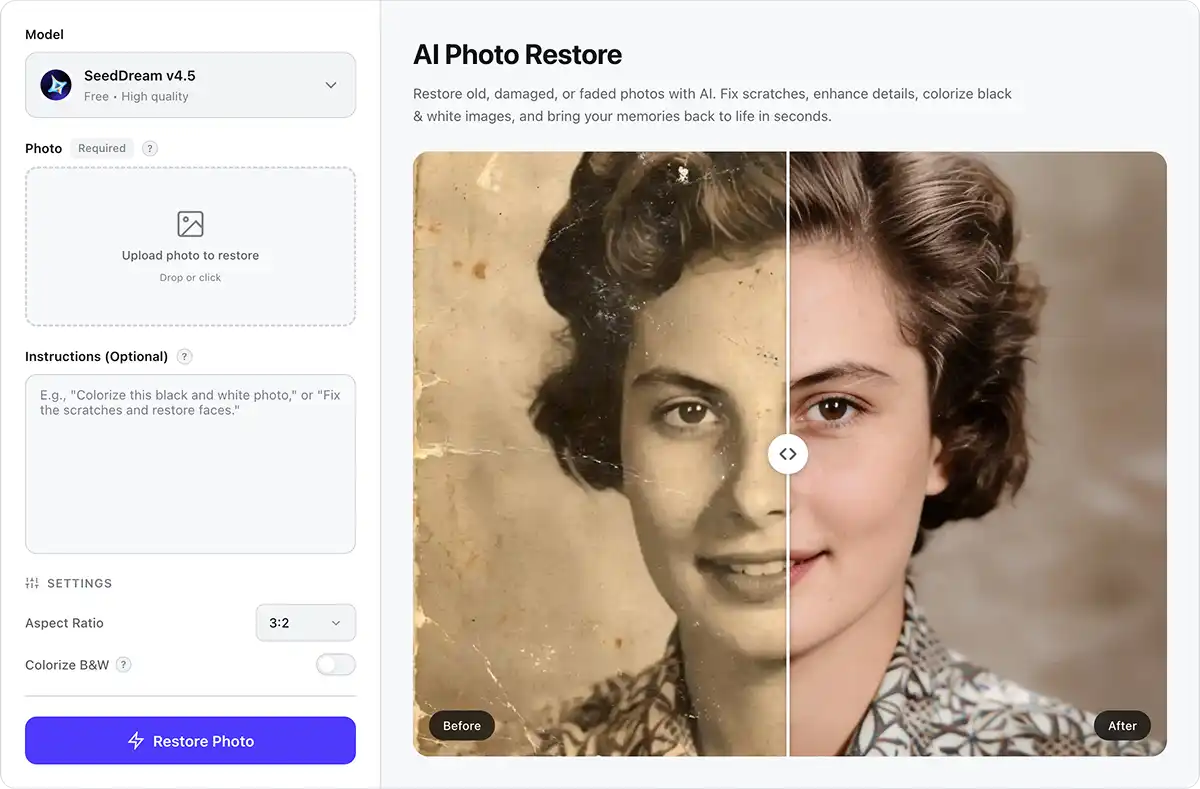
Task: Open the Aspect Ratio 3:2 dropdown
Action: 305,622
